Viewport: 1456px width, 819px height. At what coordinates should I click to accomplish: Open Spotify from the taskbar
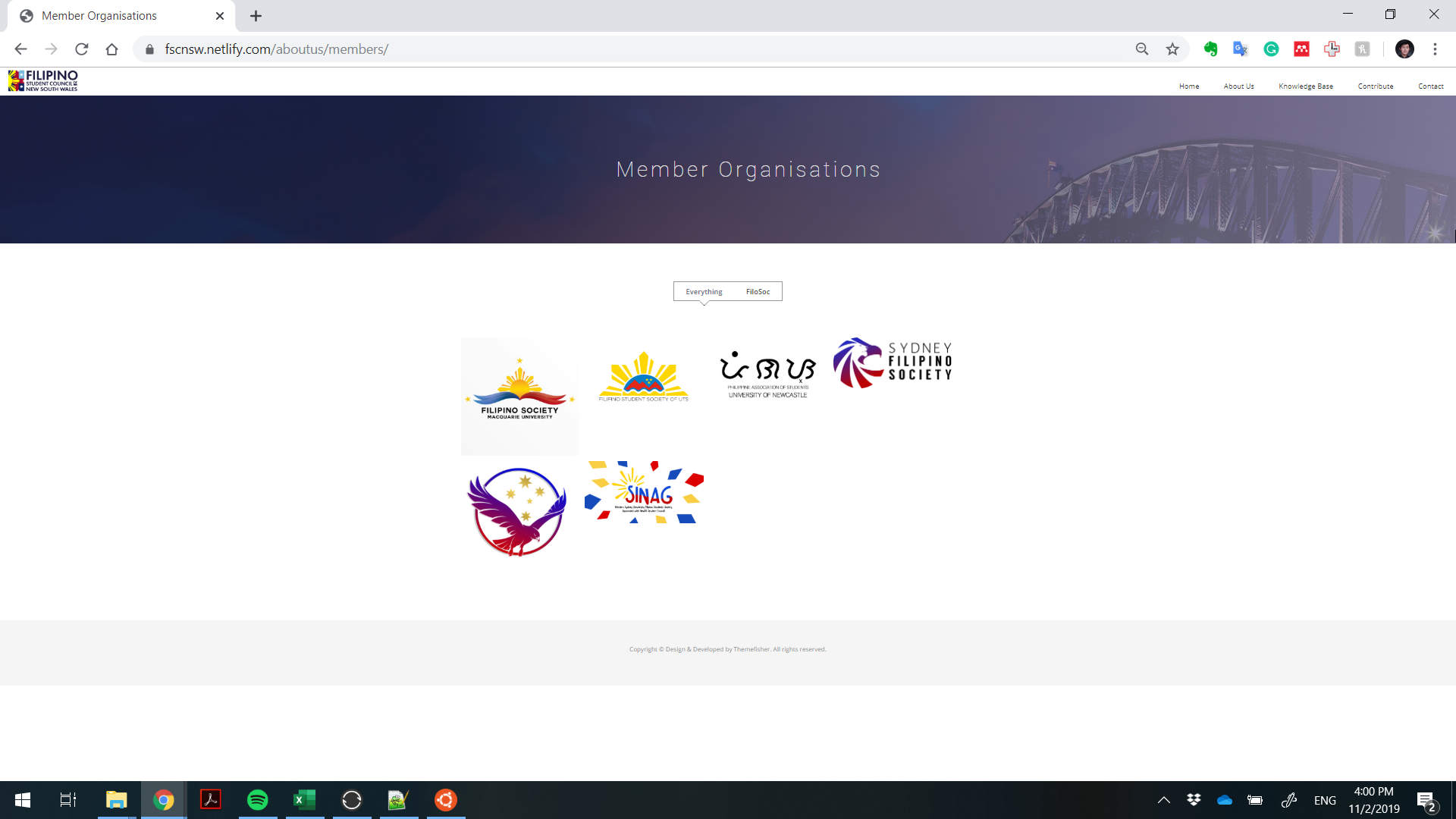[x=258, y=800]
